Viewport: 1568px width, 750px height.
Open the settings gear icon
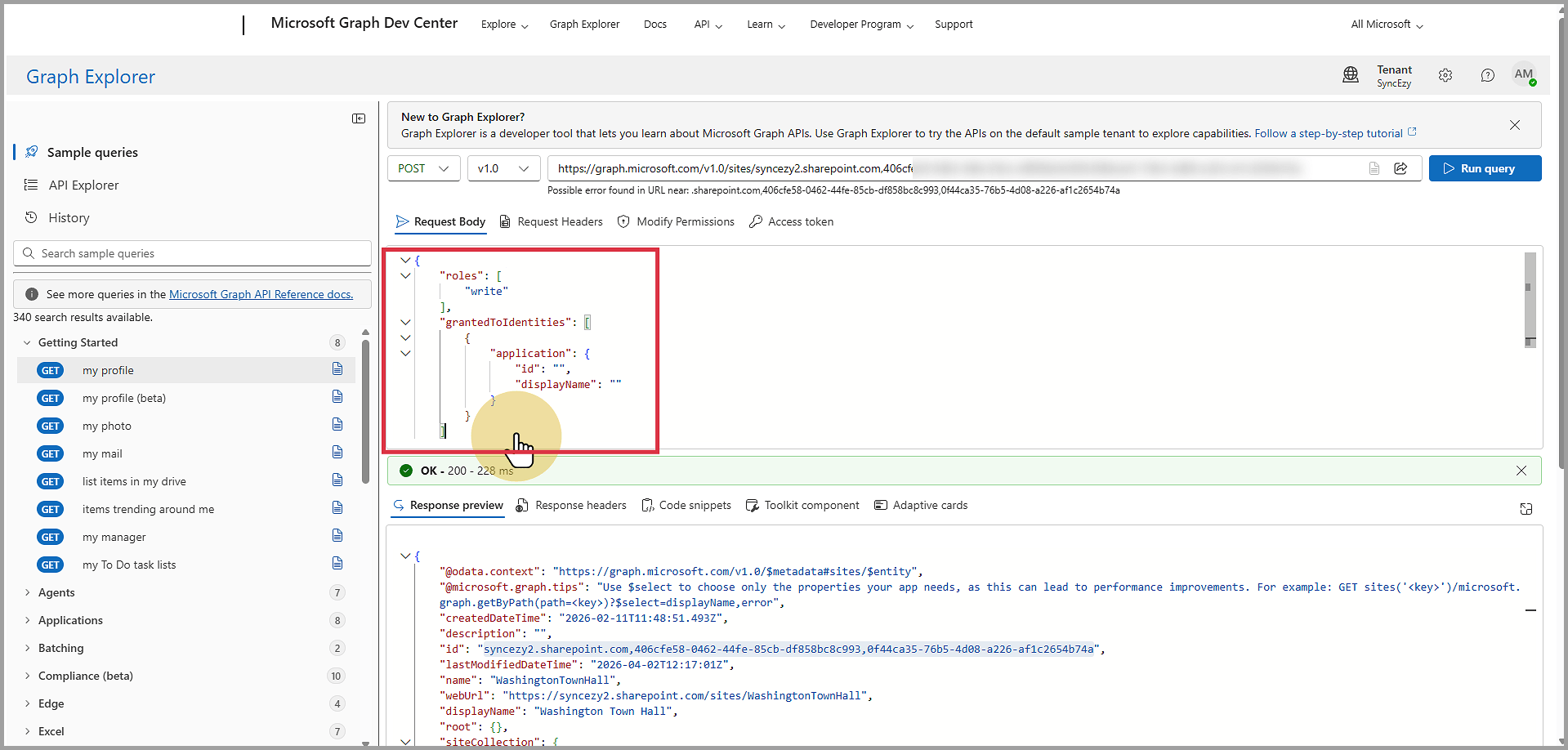1445,75
